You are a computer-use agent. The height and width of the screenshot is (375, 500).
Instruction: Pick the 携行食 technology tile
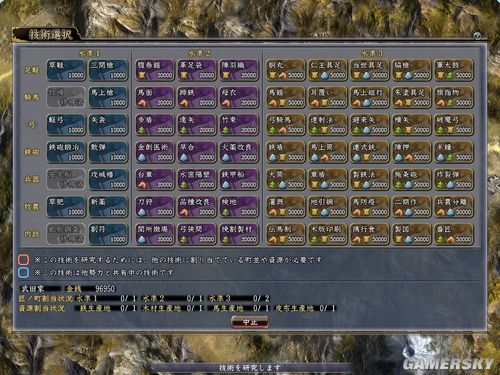click(370, 234)
